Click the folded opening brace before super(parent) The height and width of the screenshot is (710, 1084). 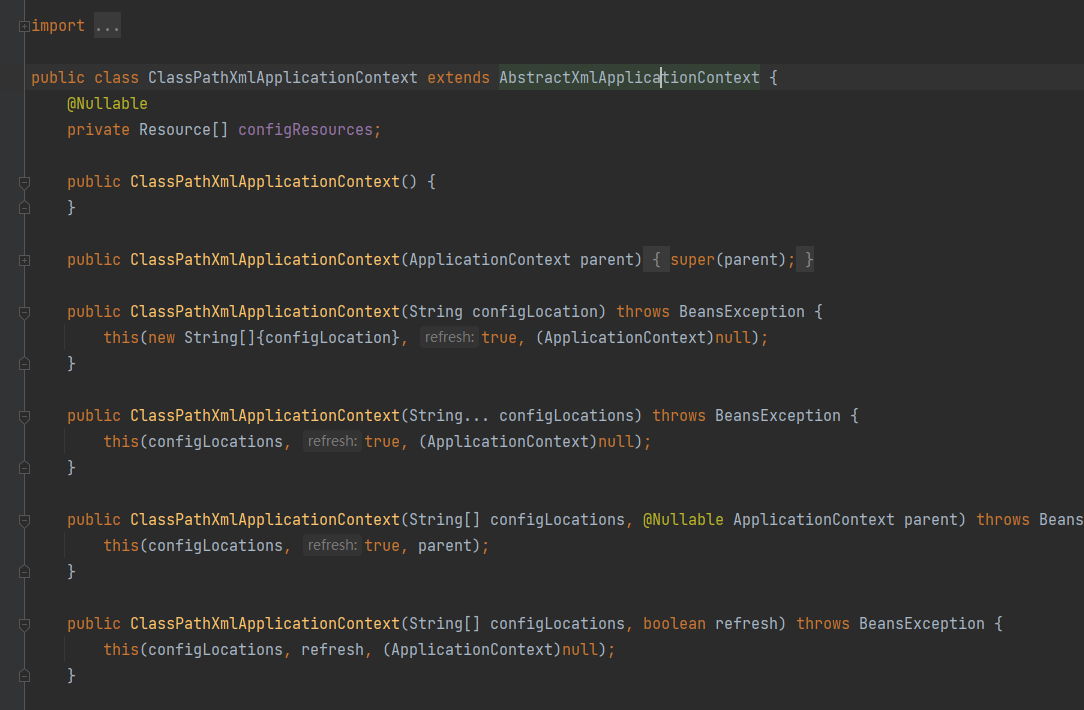click(x=656, y=260)
